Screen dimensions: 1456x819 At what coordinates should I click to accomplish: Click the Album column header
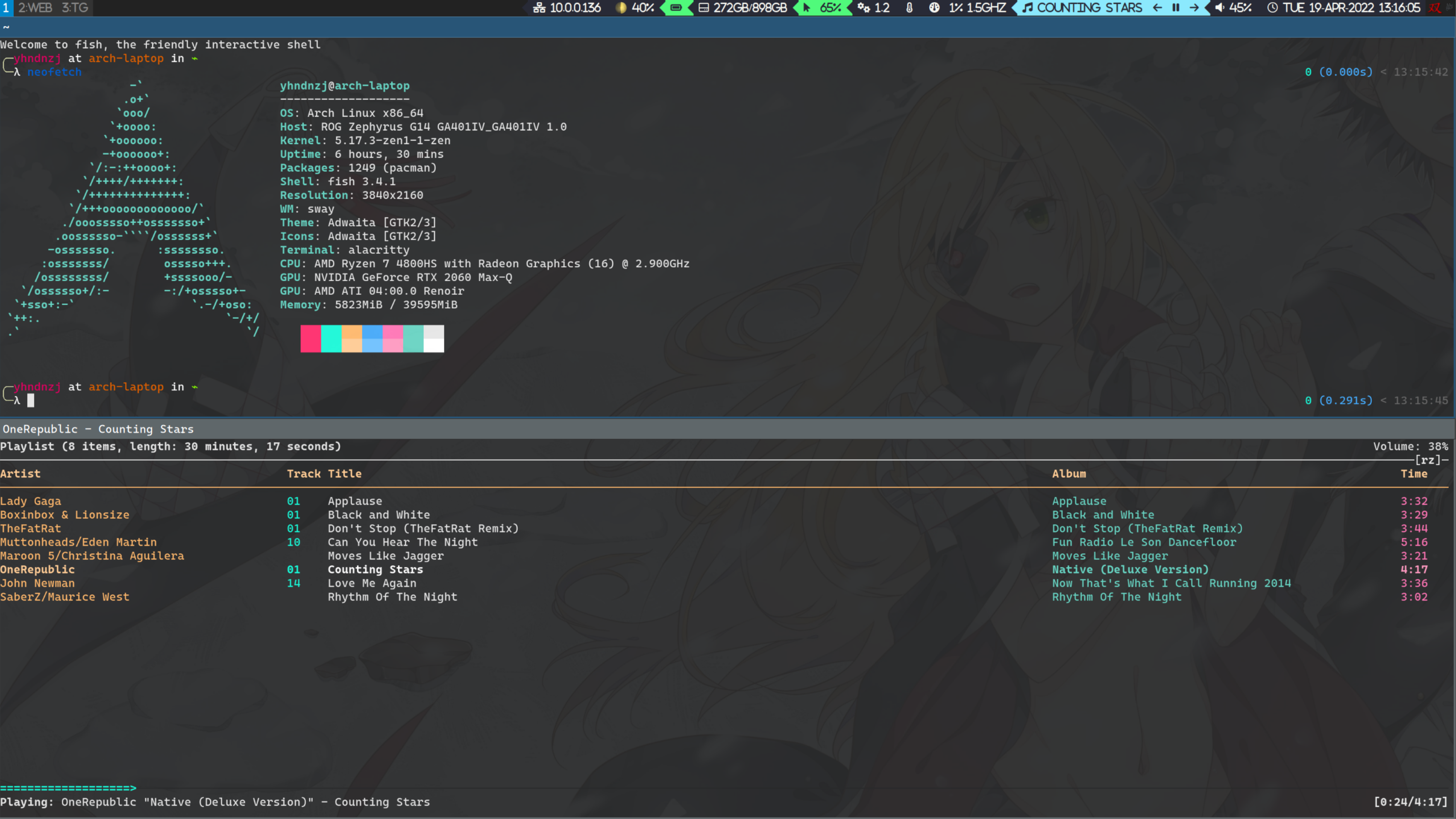pos(1069,474)
